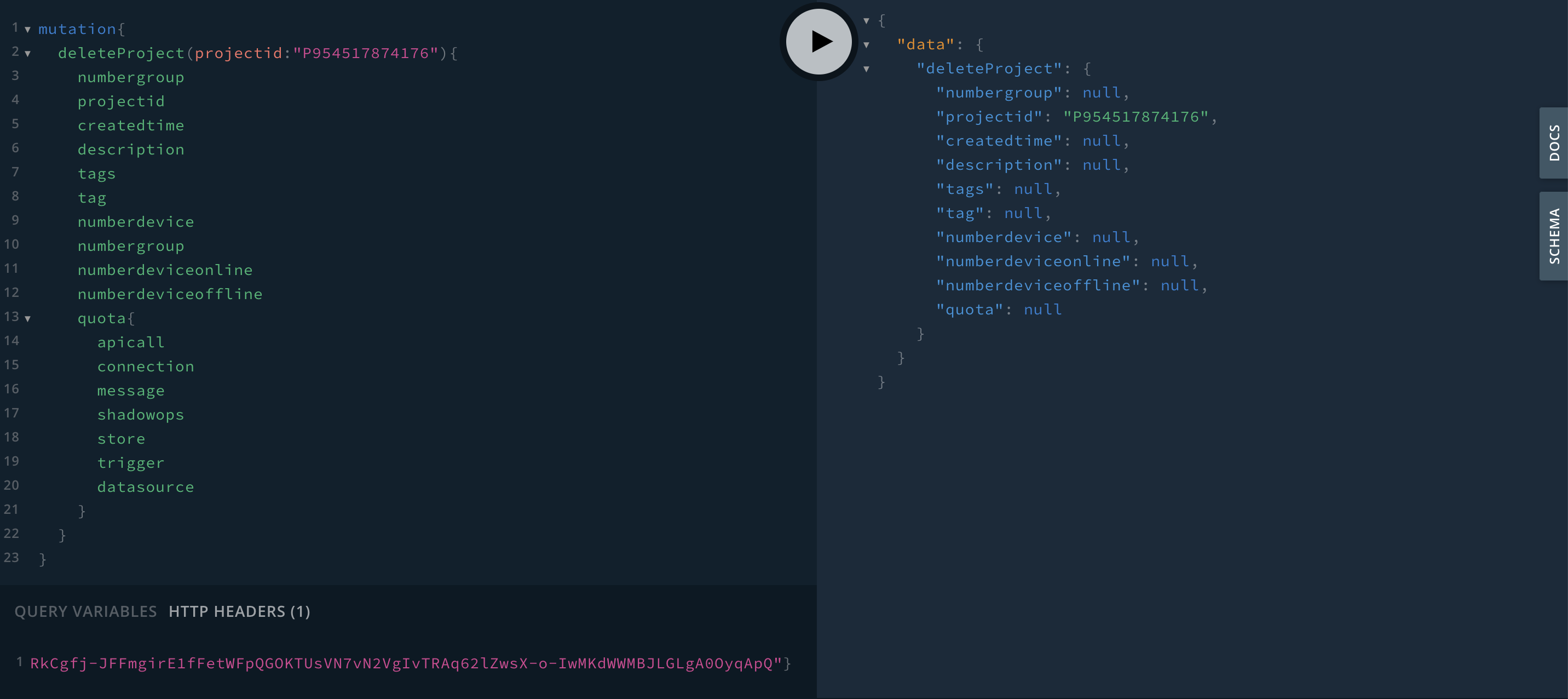This screenshot has width=1568, height=699.
Task: Click the tag field on line 8
Action: click(92, 198)
